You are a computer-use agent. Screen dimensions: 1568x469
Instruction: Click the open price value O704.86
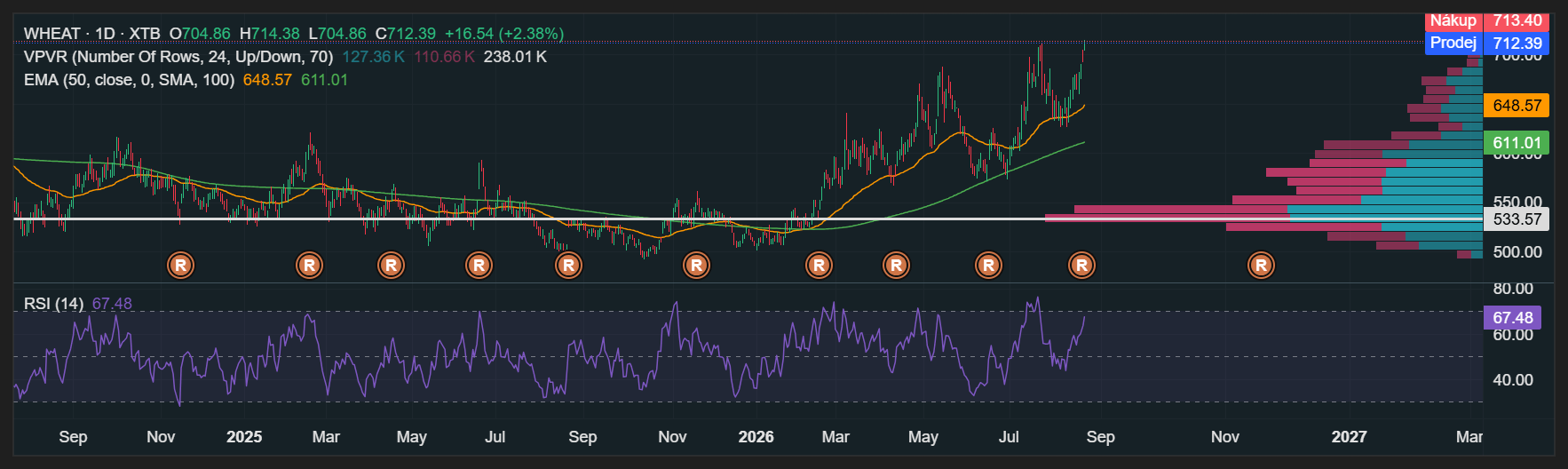point(200,34)
